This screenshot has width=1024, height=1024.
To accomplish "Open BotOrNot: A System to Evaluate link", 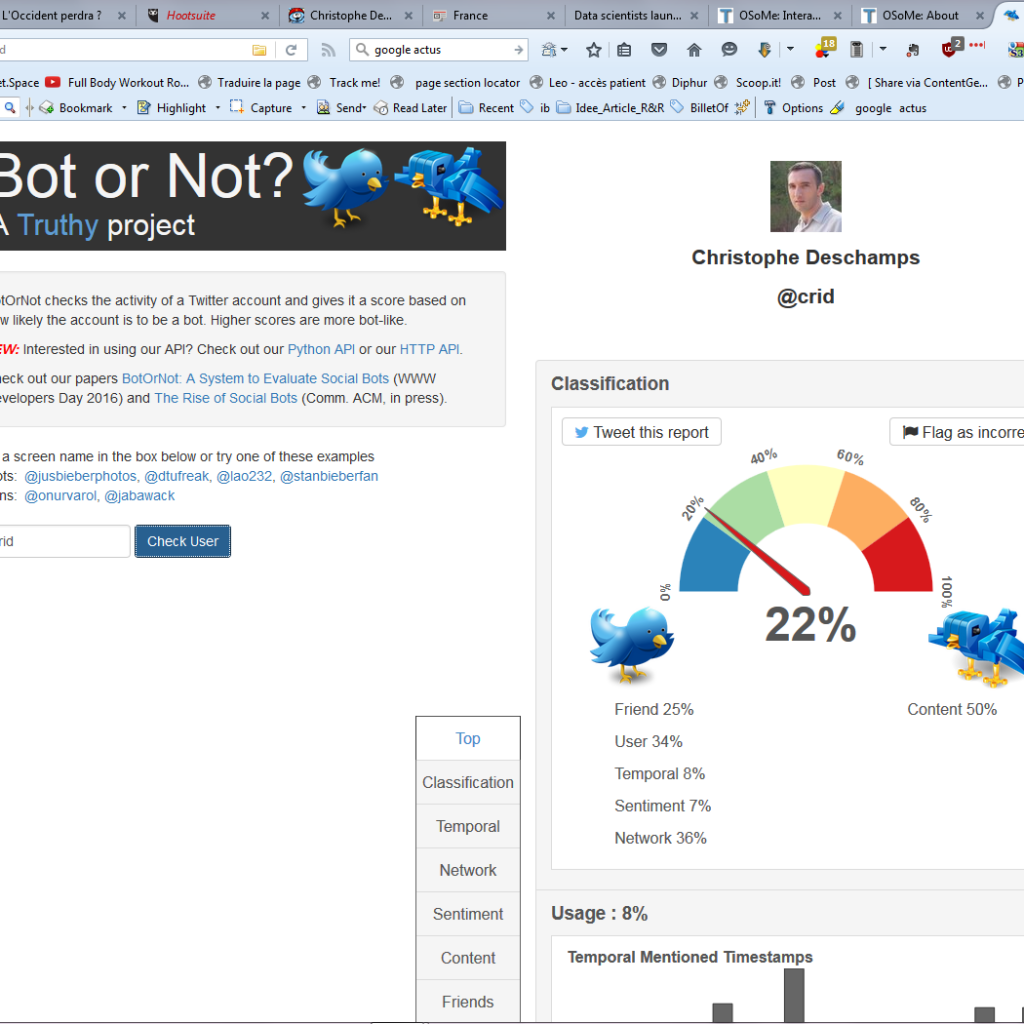I will tap(255, 379).
